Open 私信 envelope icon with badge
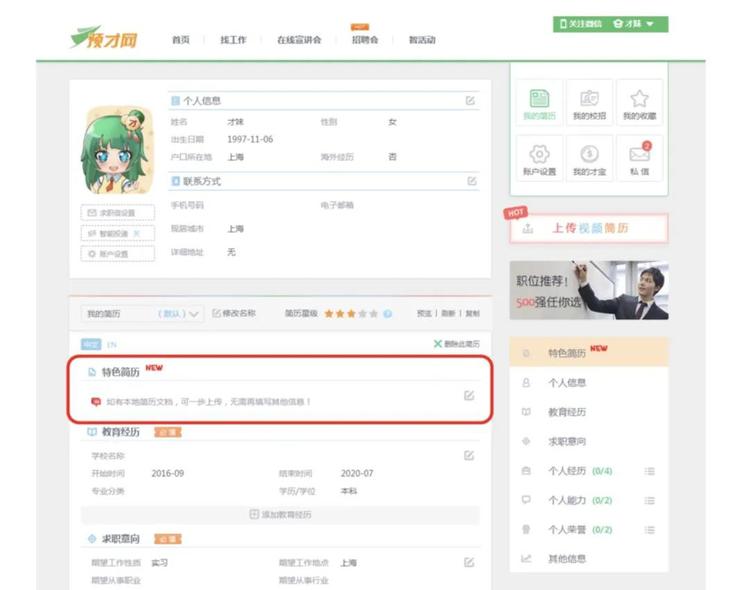The height and width of the screenshot is (590, 749). [x=639, y=159]
